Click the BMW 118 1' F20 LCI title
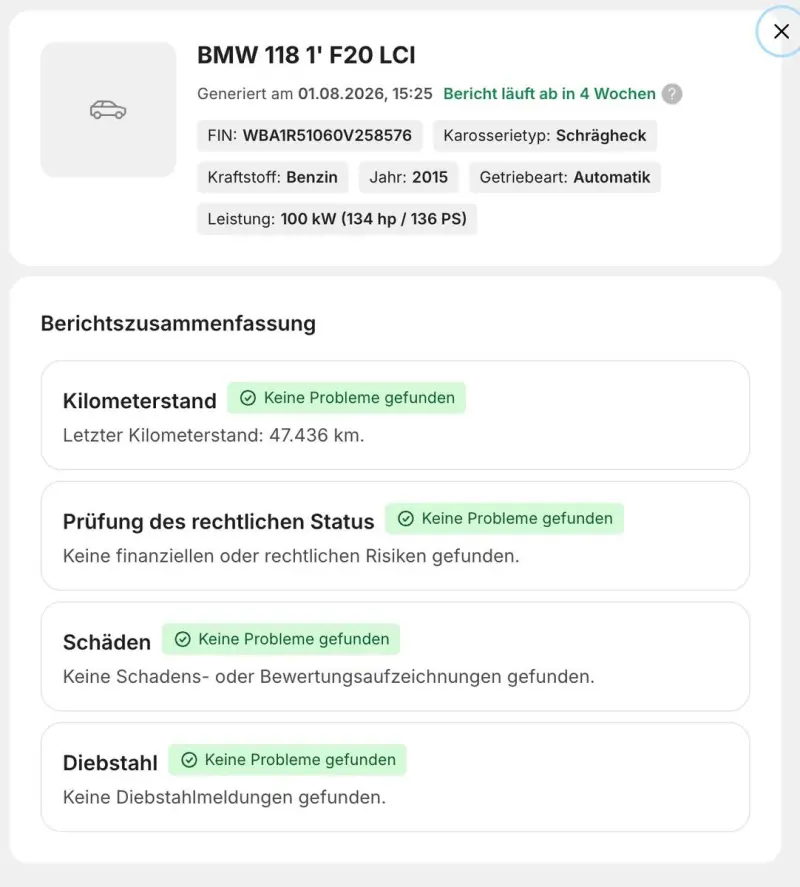Viewport: 800px width, 887px height. coord(306,55)
